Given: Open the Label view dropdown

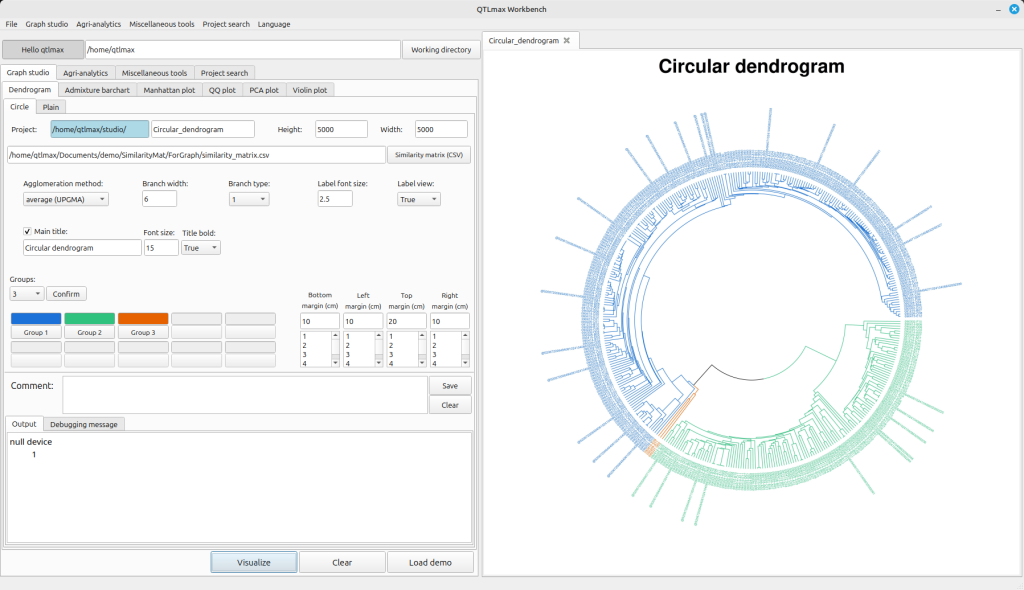Looking at the screenshot, I should [418, 199].
